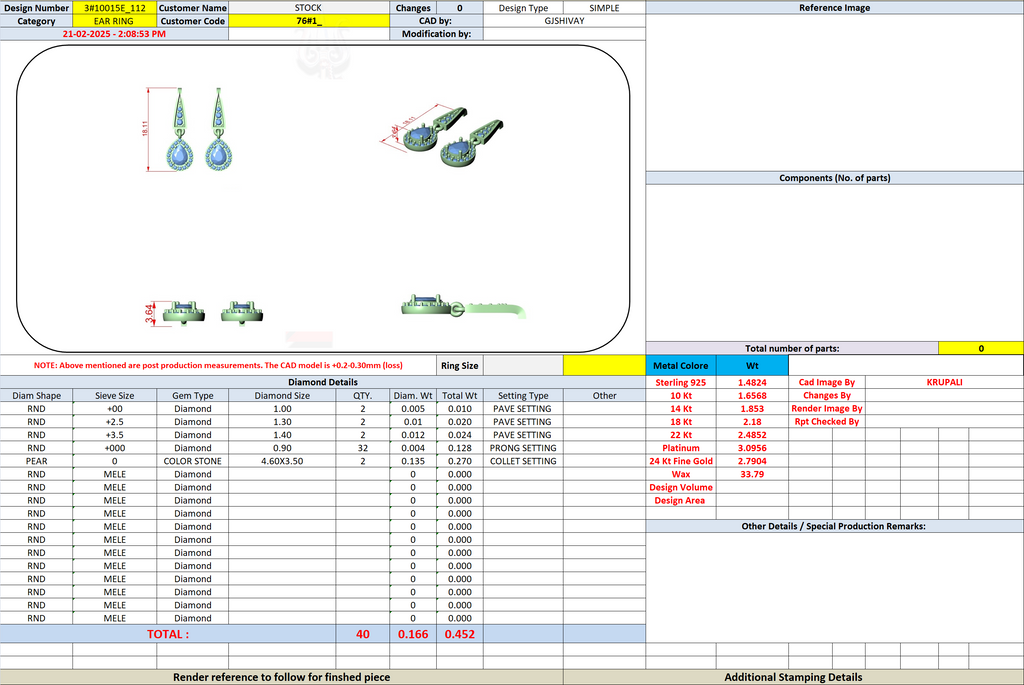Image resolution: width=1024 pixels, height=685 pixels.
Task: Click the total weight cell 0.128
Action: point(460,448)
